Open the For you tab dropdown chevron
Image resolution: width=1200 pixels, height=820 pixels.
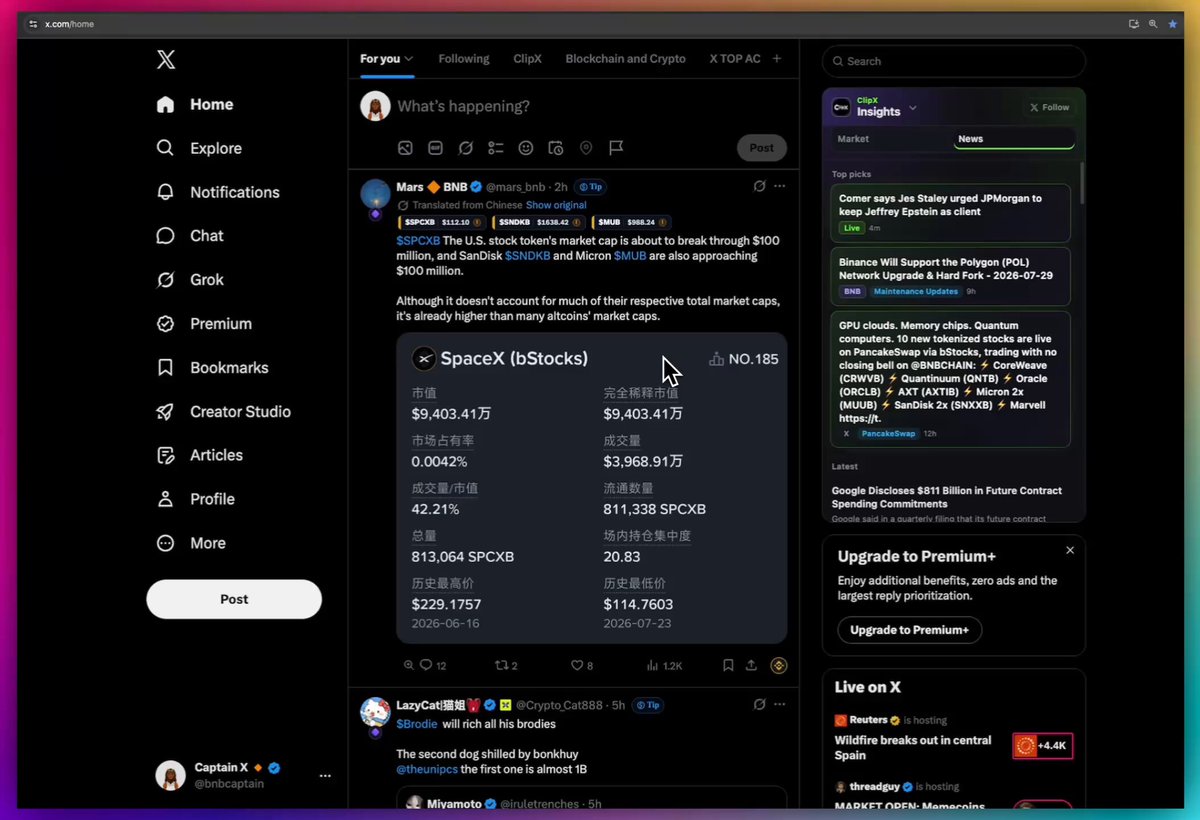tap(409, 59)
